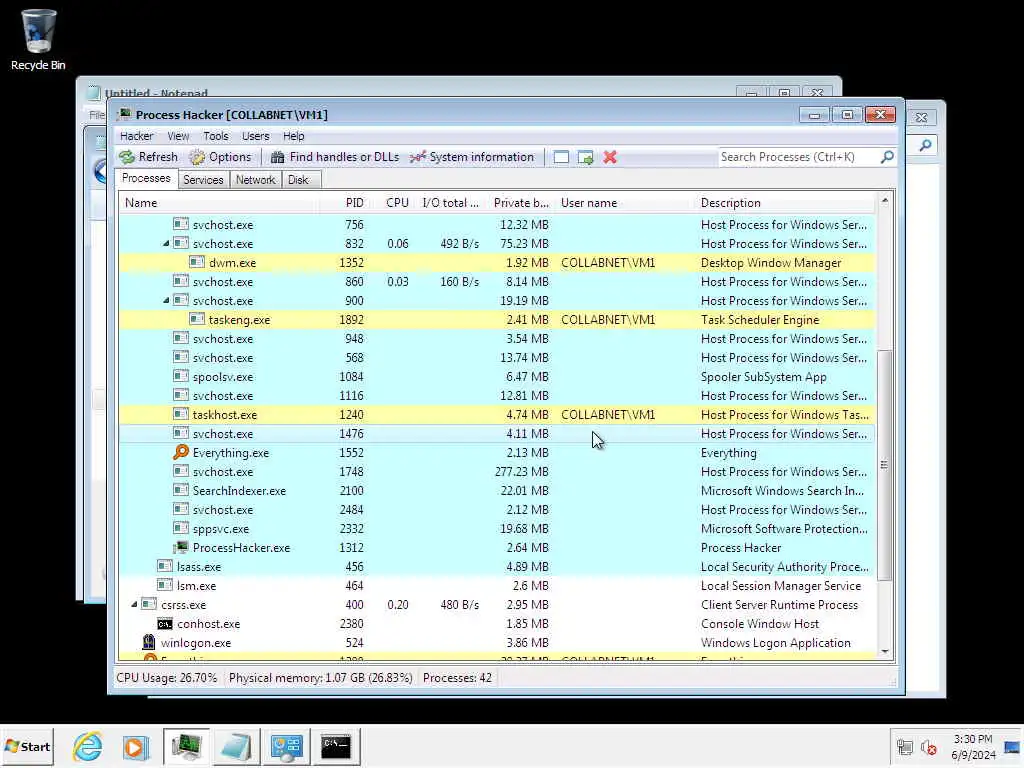
Task: Click the SearchIndexer.exe process icon
Action: tap(181, 490)
